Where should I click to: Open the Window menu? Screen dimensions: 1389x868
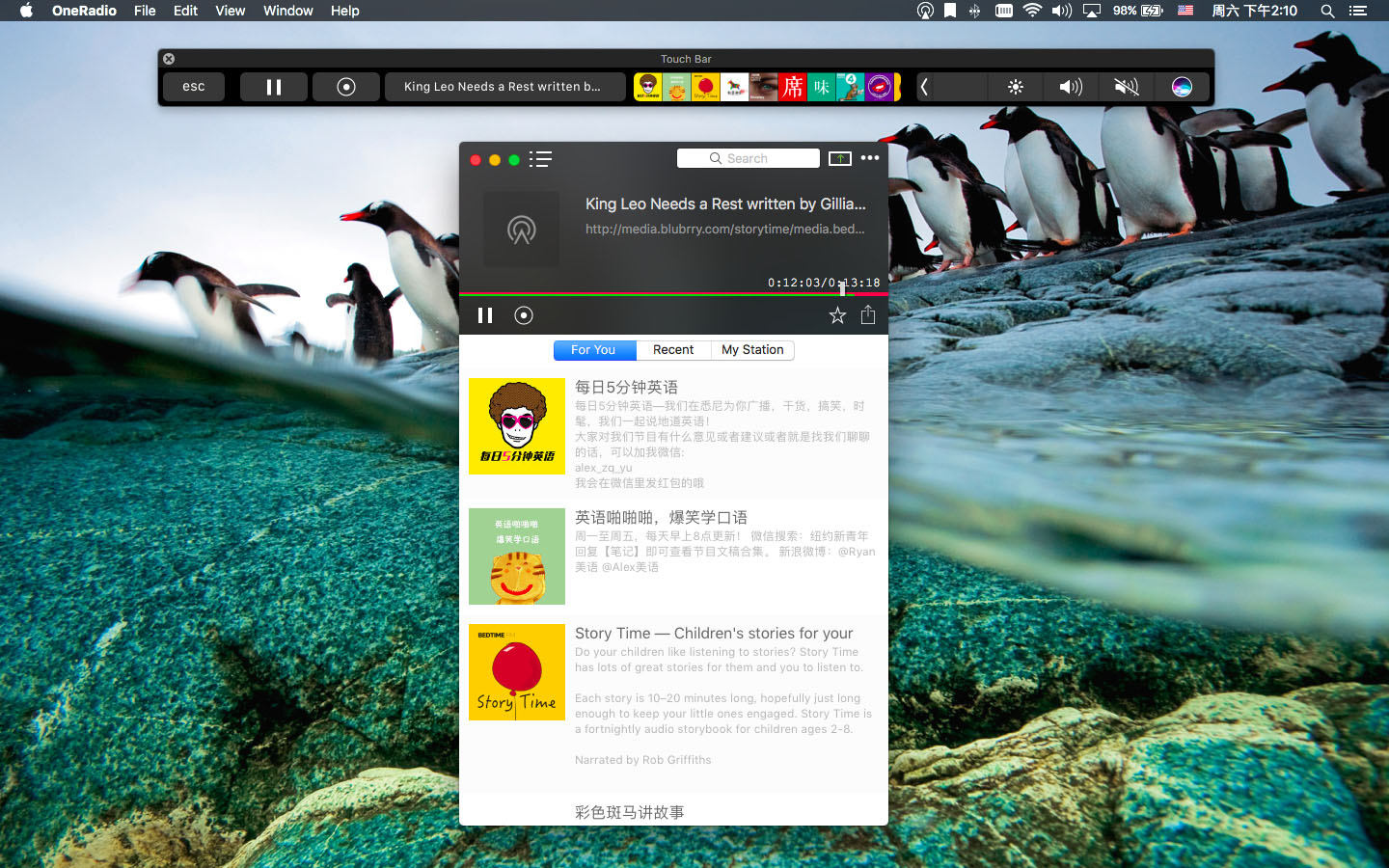288,11
